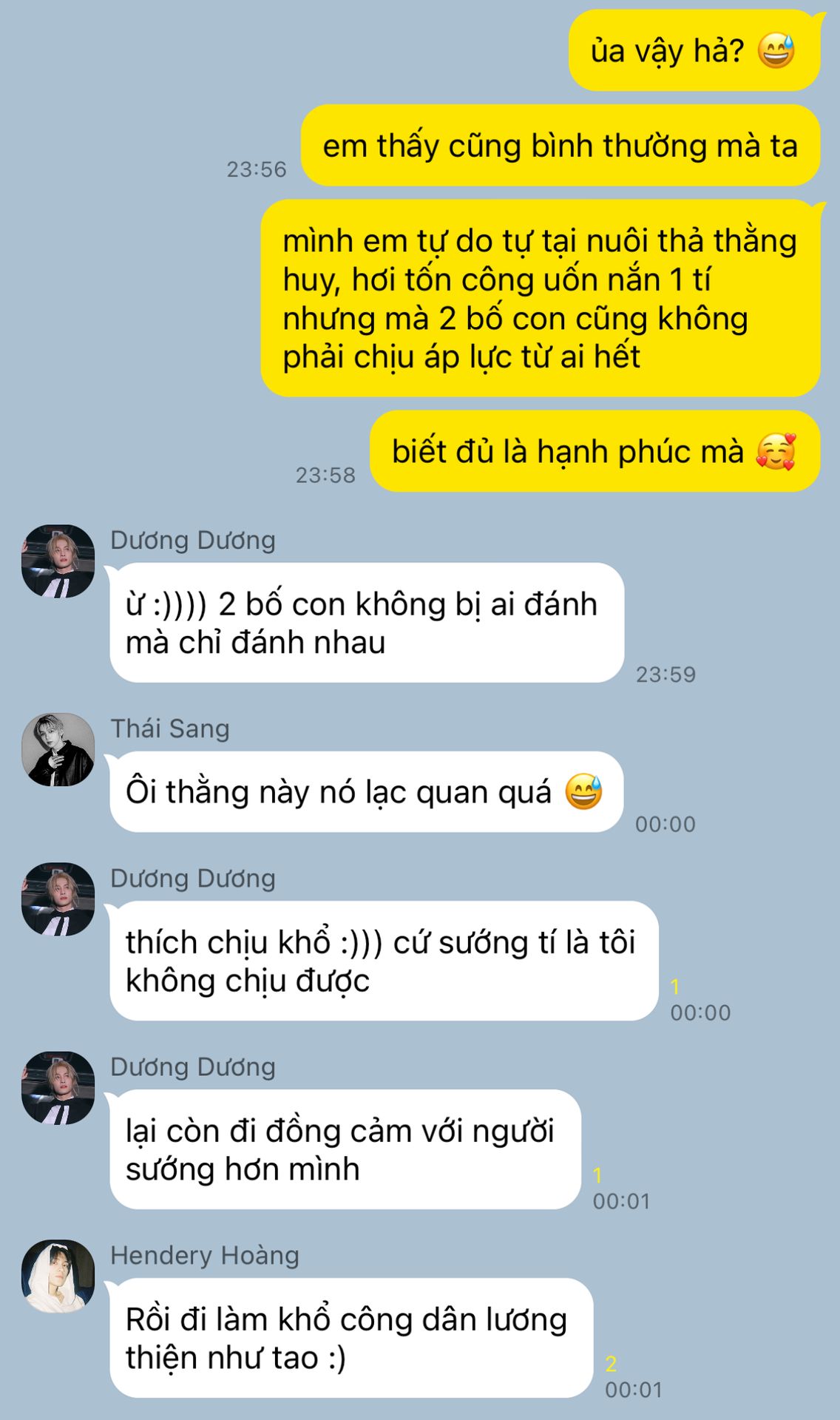Select message '2 bố con không bị ai đánh'
840x1420 pixels.
pos(367,623)
